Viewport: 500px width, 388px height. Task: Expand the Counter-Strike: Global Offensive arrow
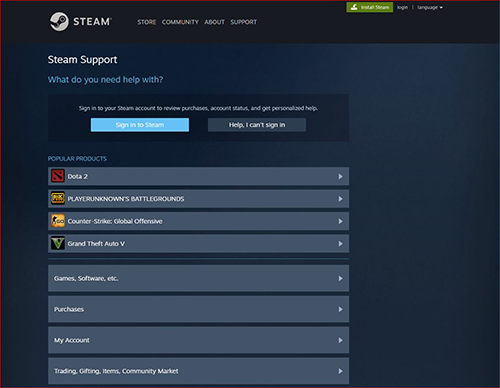tap(340, 221)
